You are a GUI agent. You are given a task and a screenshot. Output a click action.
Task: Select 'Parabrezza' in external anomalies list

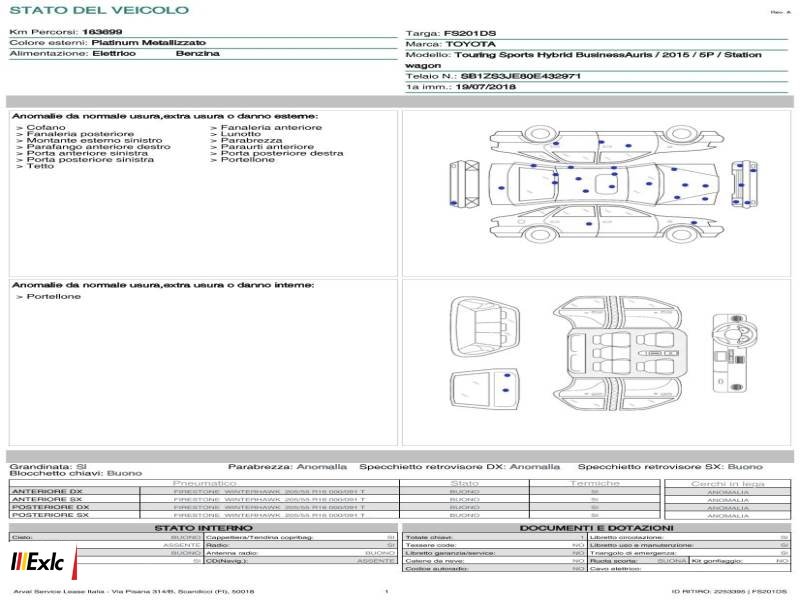(251, 140)
